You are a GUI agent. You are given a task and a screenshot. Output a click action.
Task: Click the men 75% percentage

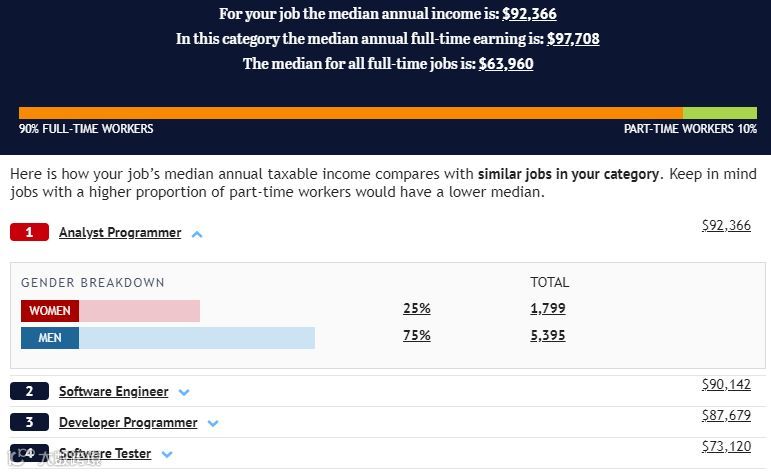417,336
